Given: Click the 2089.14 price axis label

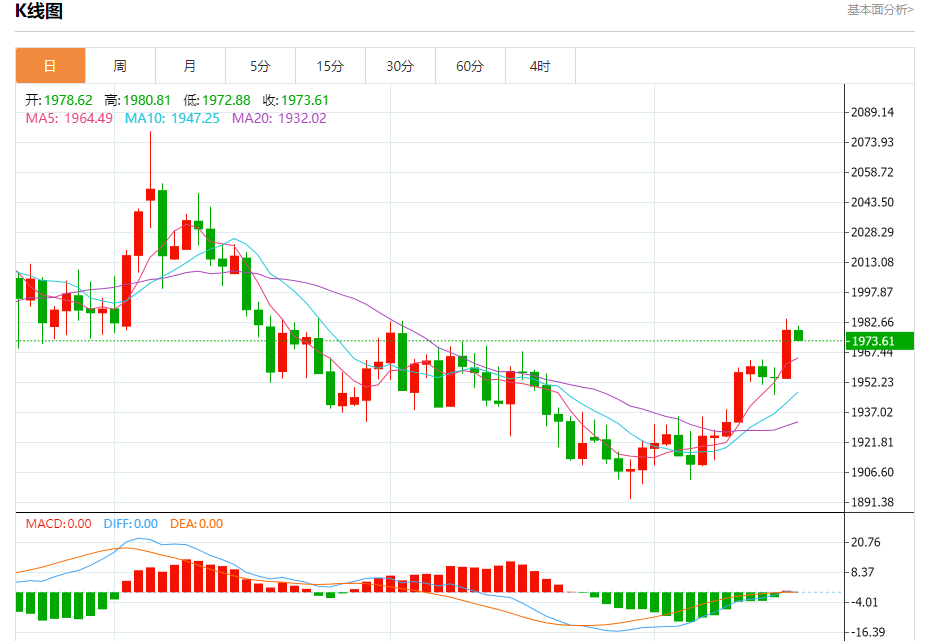Looking at the screenshot, I should [872, 112].
